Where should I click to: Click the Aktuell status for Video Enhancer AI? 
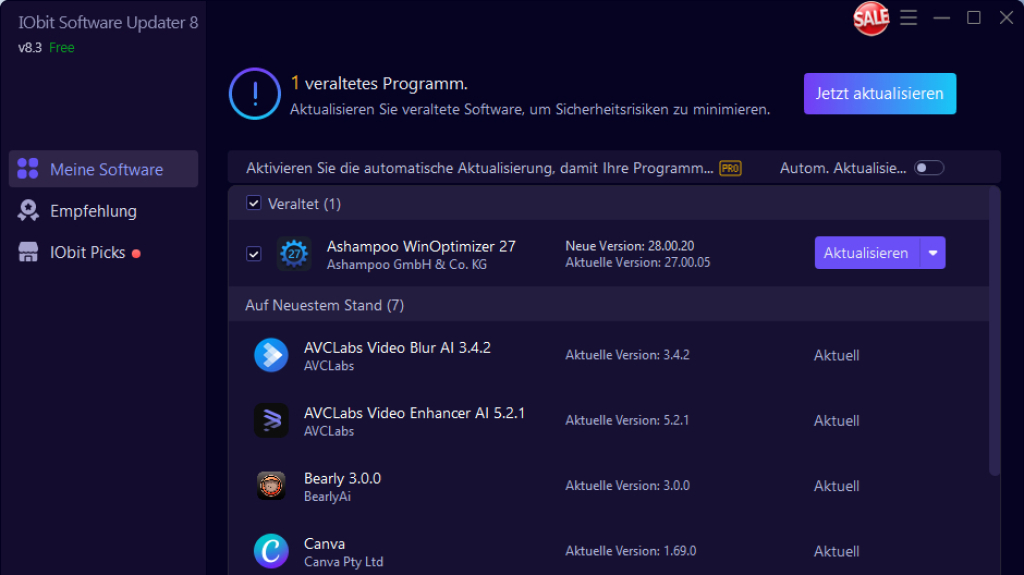click(836, 421)
